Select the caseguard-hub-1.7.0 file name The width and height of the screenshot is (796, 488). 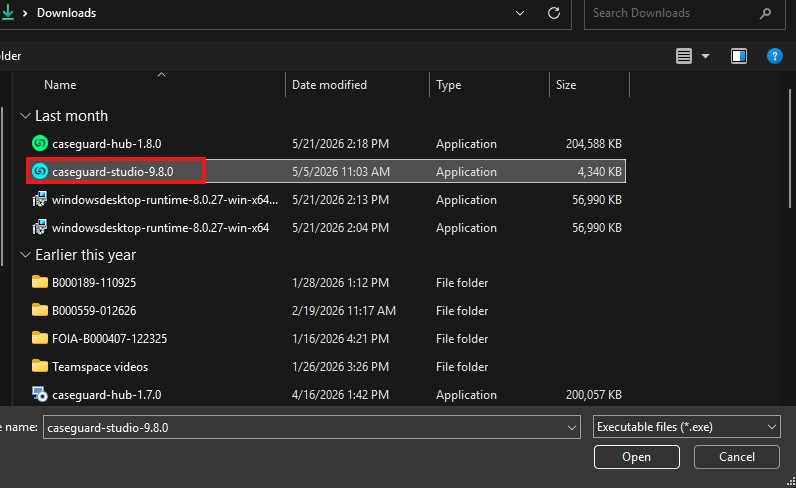(107, 395)
